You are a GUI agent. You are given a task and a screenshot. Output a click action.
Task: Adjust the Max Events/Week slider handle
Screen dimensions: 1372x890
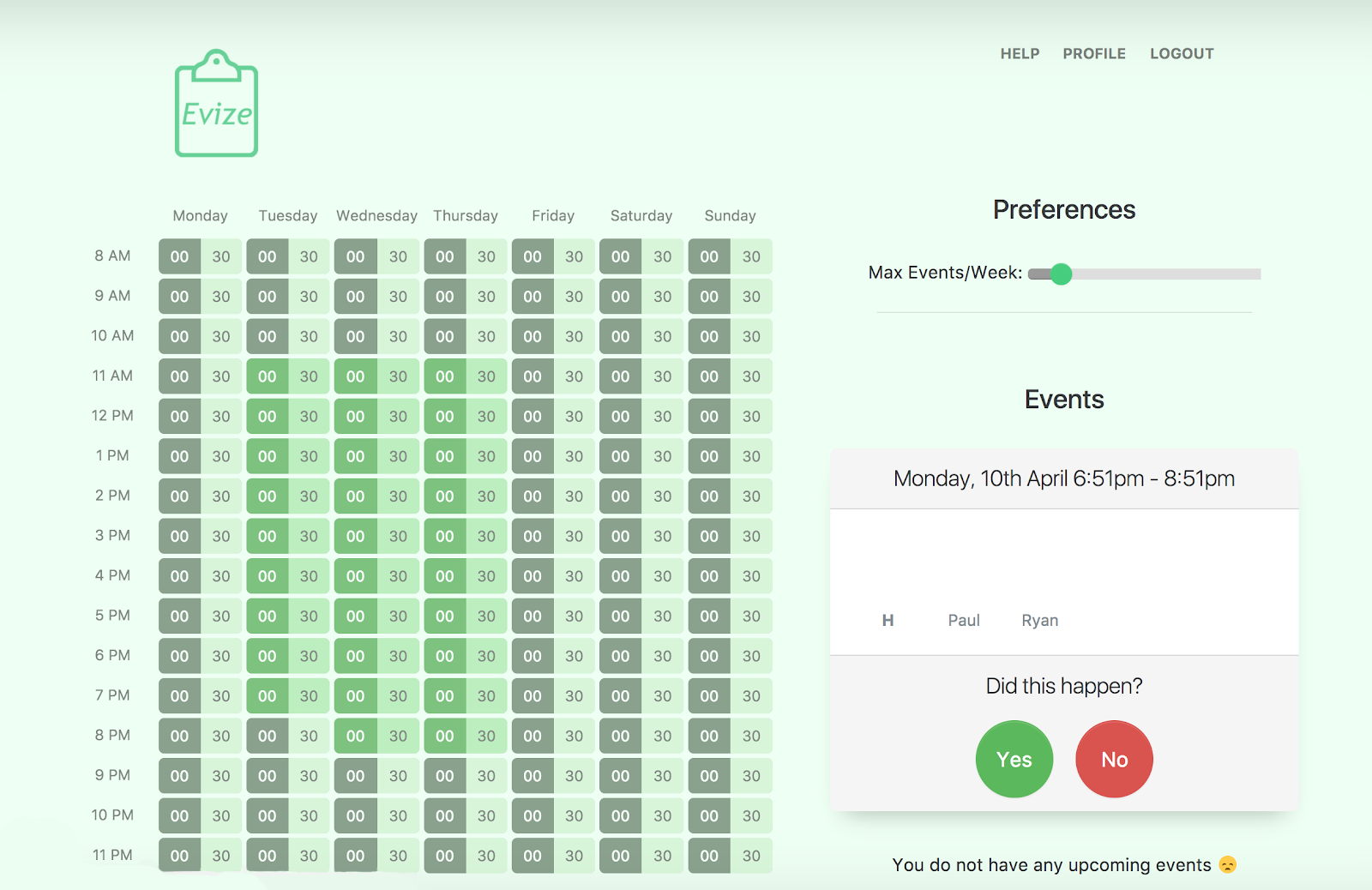[1061, 274]
